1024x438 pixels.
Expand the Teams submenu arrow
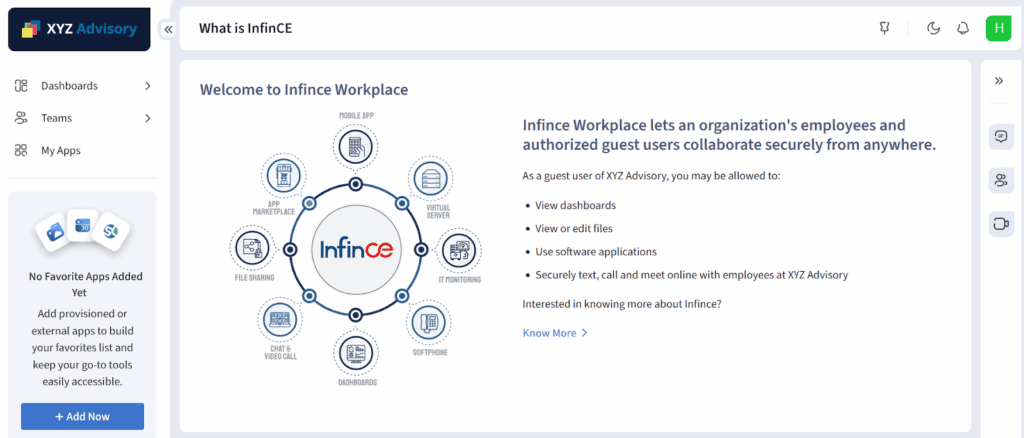[x=148, y=118]
